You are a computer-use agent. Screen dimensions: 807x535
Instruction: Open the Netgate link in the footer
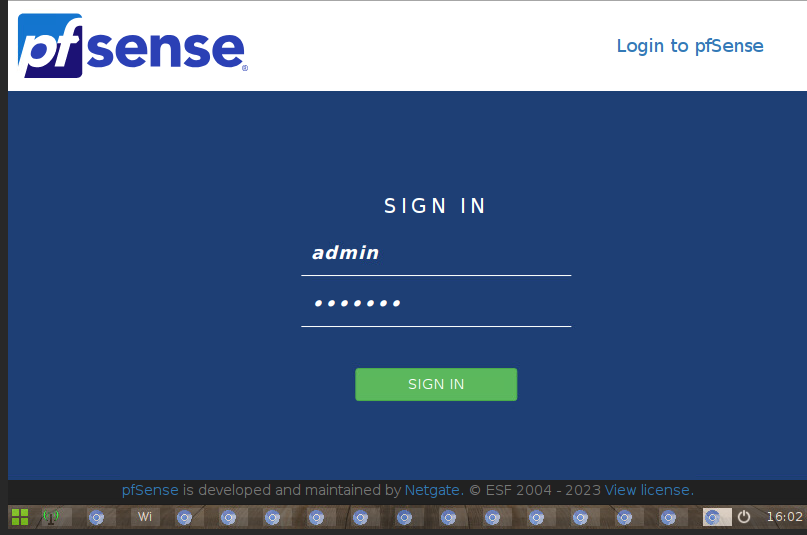[x=432, y=490]
